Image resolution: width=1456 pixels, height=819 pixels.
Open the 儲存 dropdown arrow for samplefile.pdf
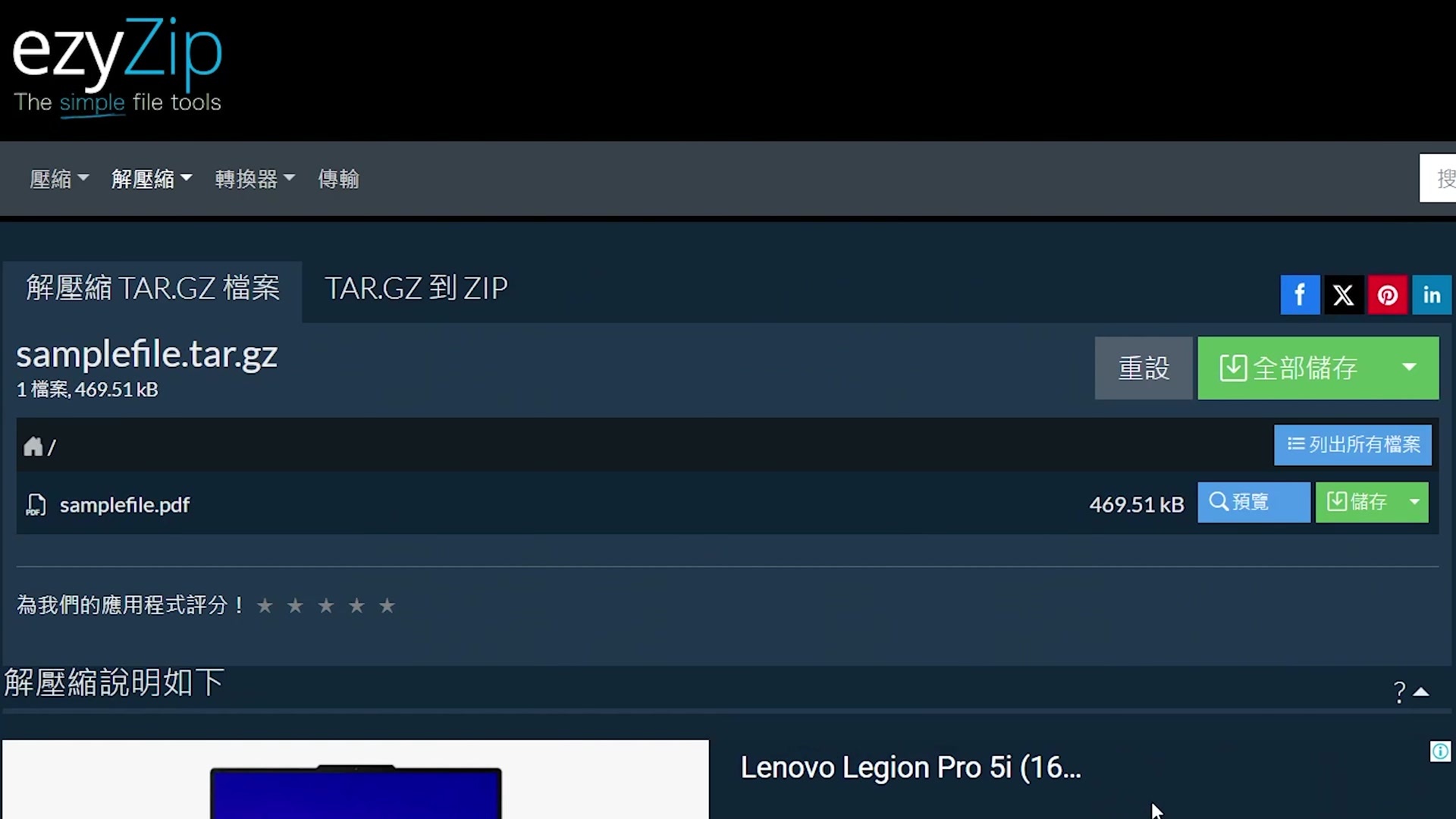pos(1414,502)
